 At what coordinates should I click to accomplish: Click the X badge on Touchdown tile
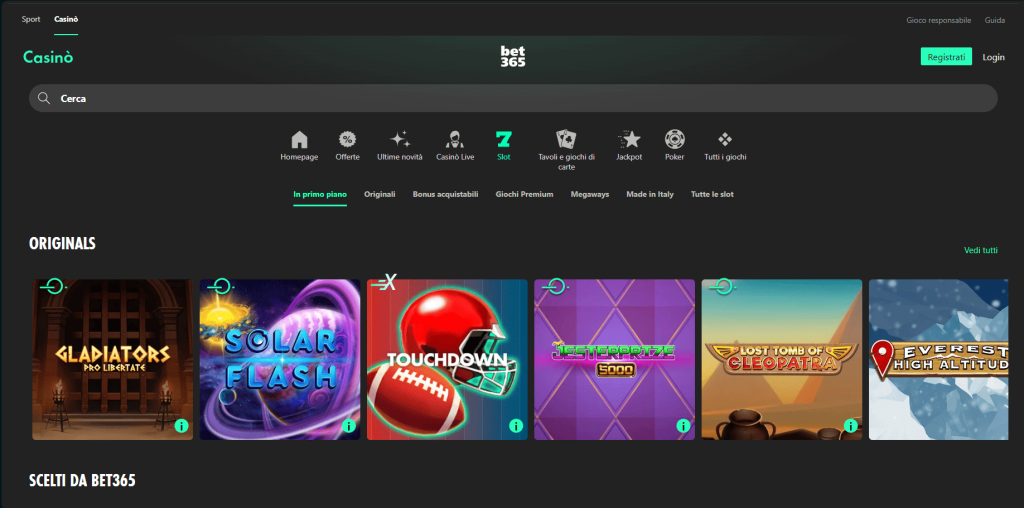pos(385,283)
